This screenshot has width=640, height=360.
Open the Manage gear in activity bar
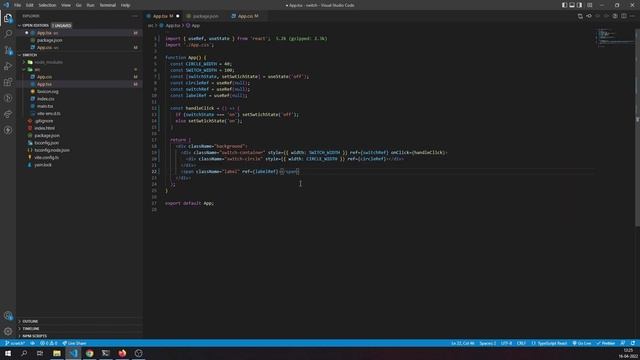(x=8, y=331)
